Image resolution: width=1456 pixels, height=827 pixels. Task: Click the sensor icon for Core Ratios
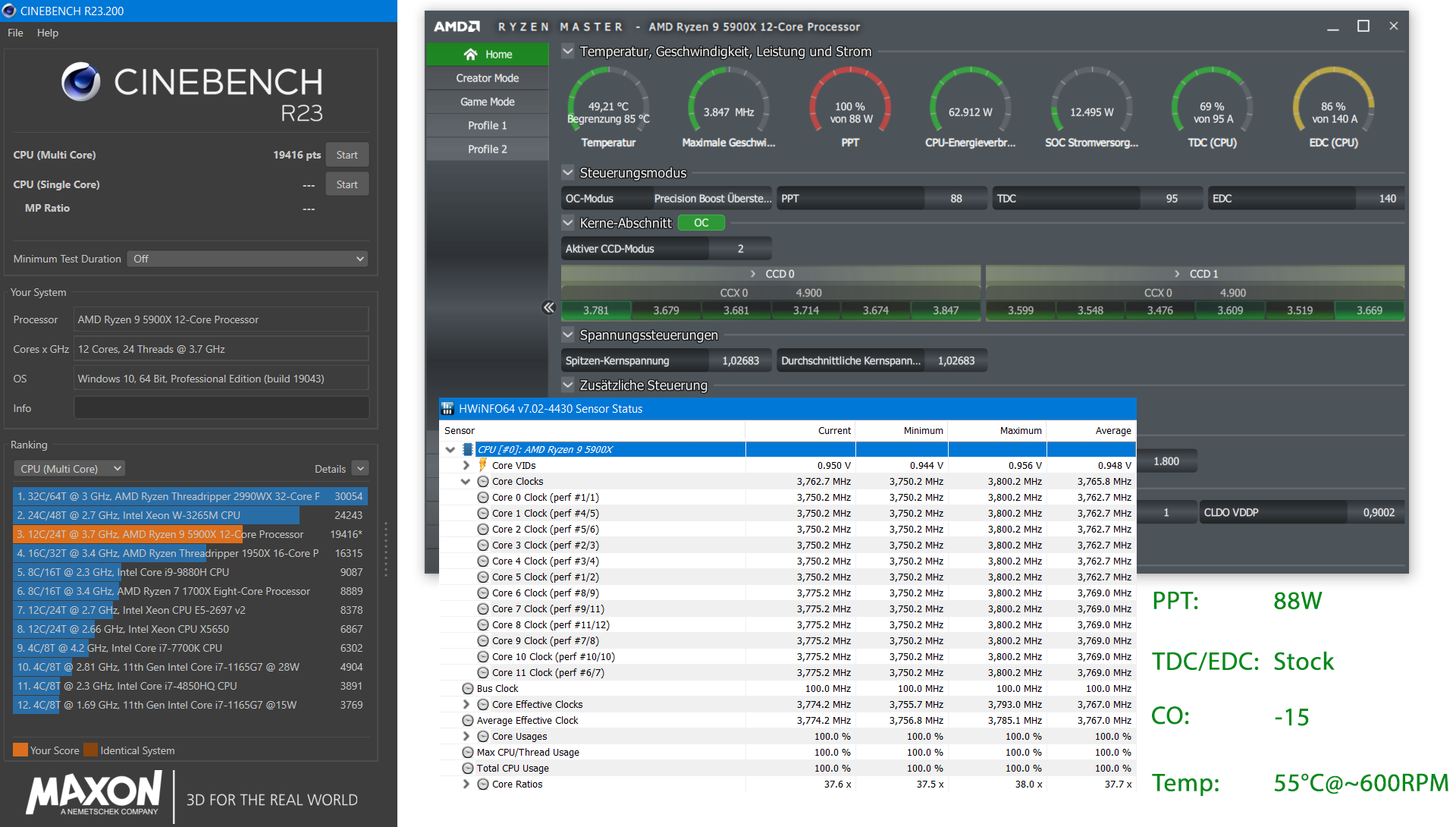[483, 784]
